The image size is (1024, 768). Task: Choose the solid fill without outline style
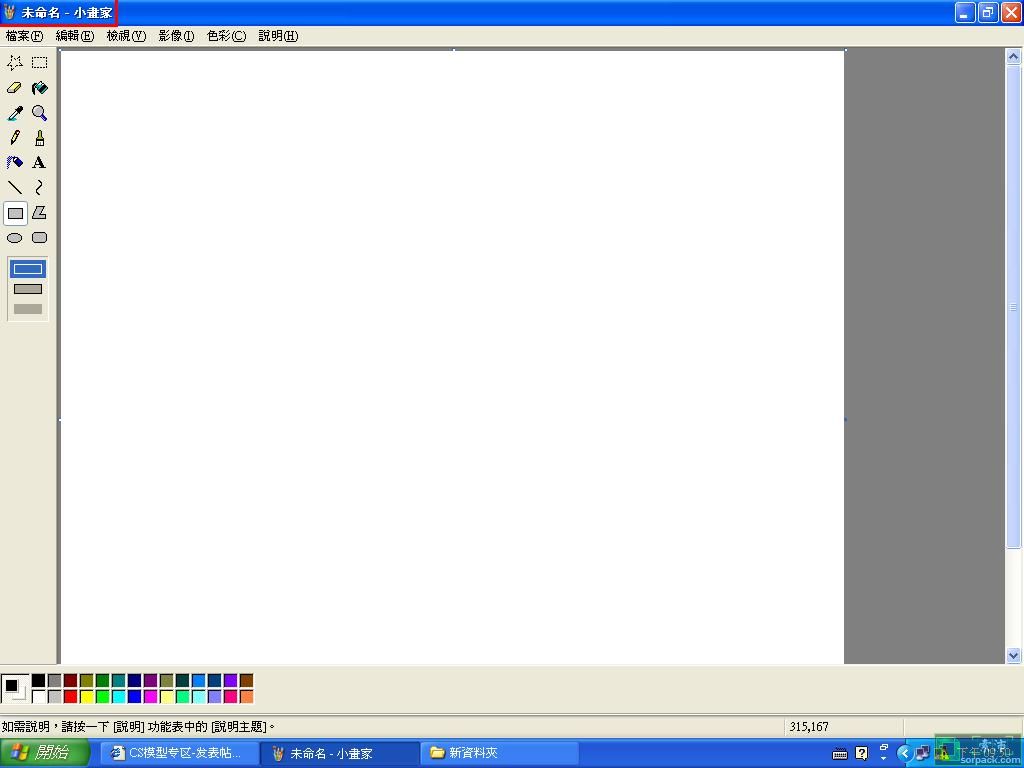27,309
